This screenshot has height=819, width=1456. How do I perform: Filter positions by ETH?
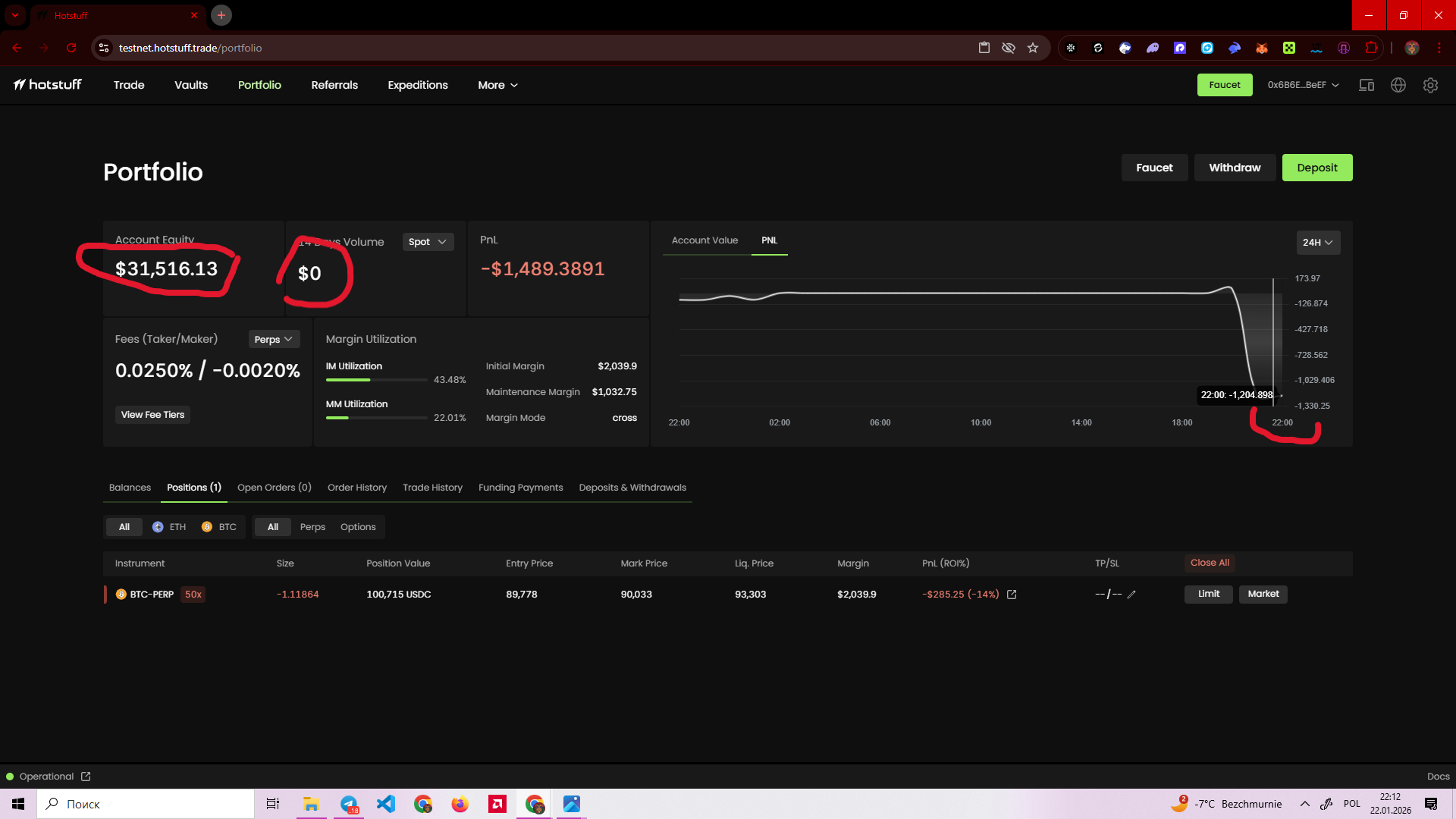(169, 527)
